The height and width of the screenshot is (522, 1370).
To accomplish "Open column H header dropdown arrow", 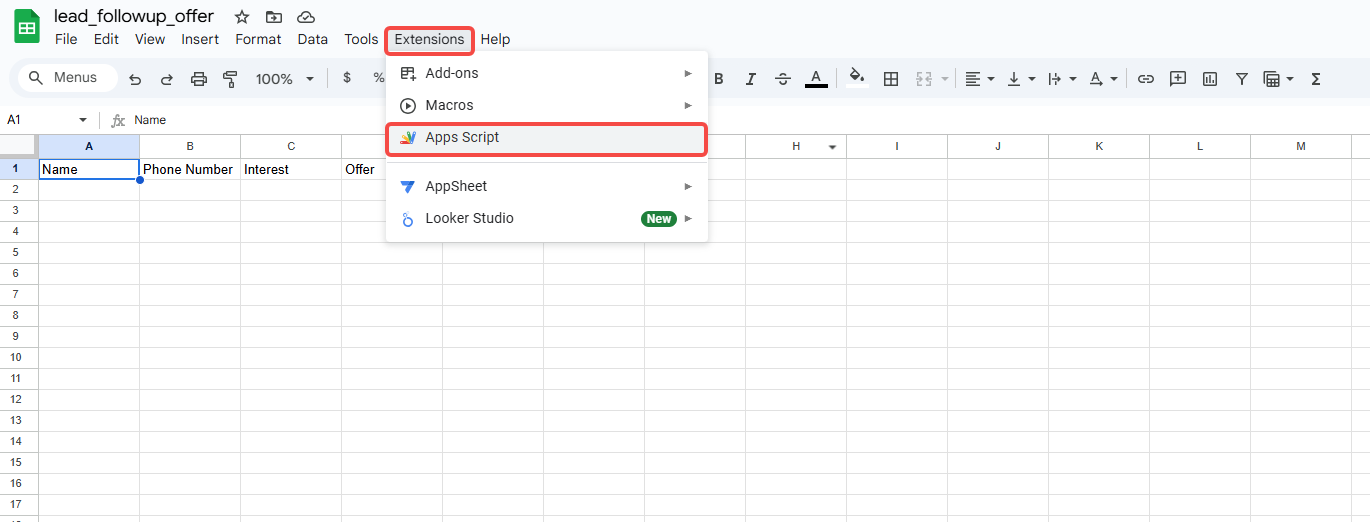I will 833,147.
